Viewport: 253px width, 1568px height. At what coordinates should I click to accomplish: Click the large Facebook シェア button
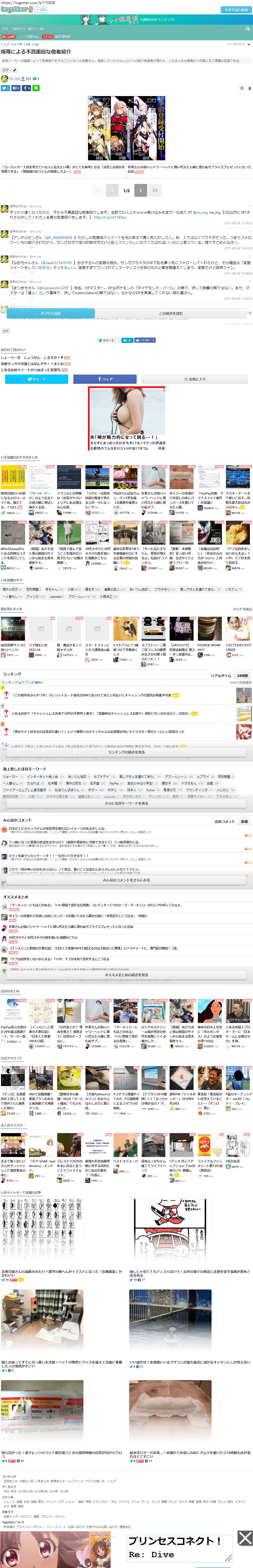pyautogui.click(x=105, y=379)
